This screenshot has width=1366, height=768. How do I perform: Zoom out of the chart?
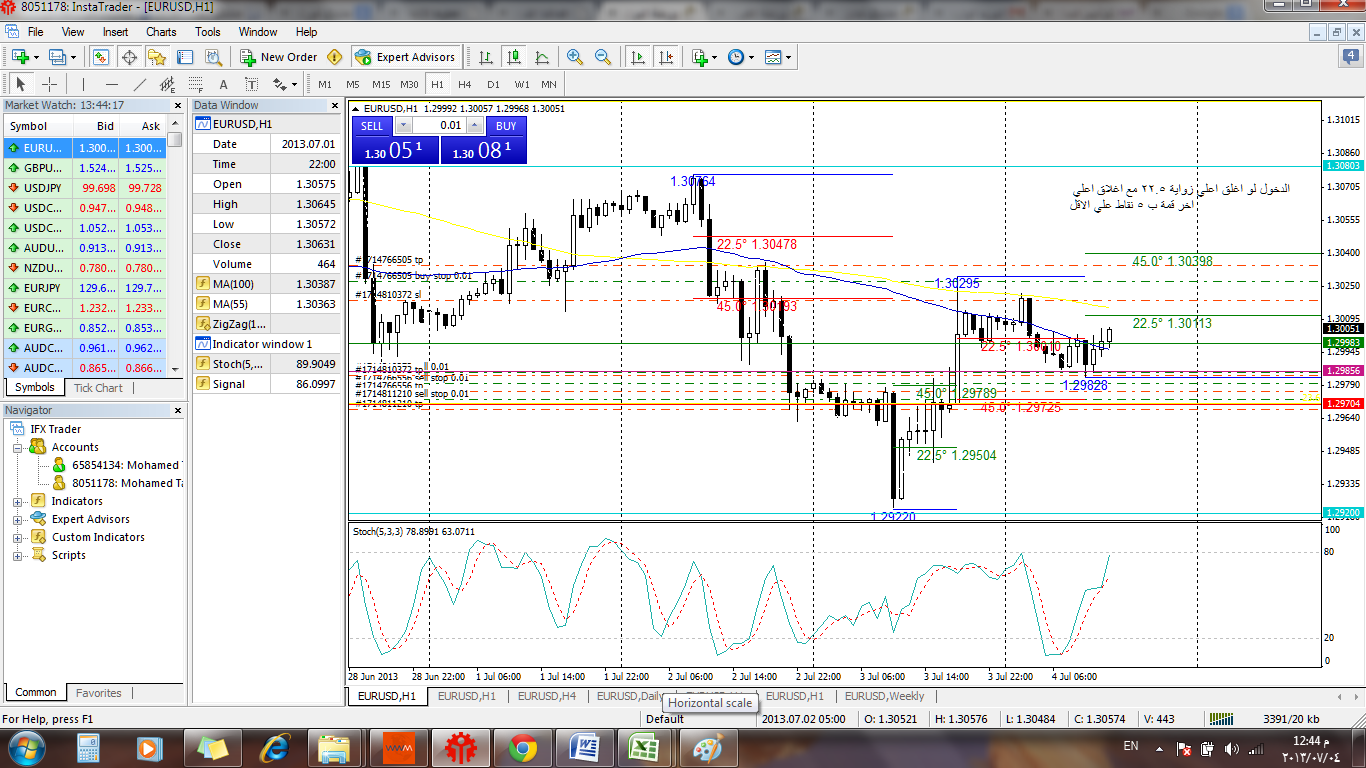pyautogui.click(x=602, y=57)
